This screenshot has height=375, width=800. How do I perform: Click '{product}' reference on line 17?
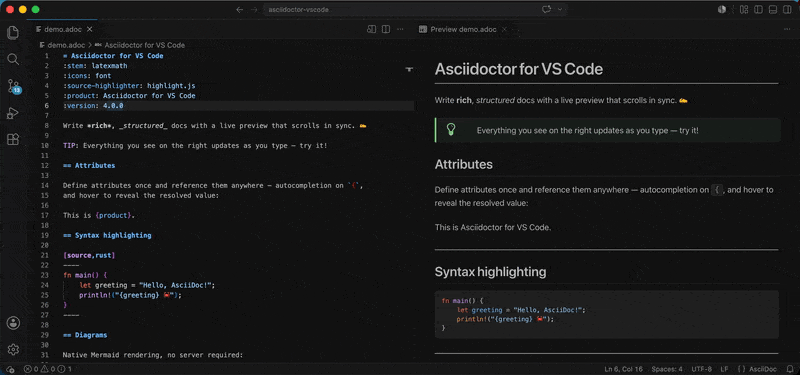coord(113,215)
